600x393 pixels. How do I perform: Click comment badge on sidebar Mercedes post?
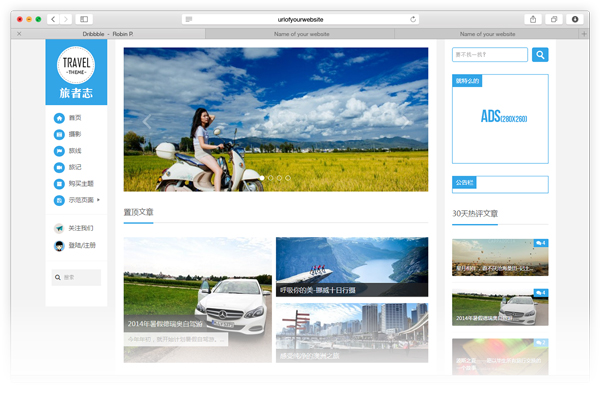coord(541,293)
